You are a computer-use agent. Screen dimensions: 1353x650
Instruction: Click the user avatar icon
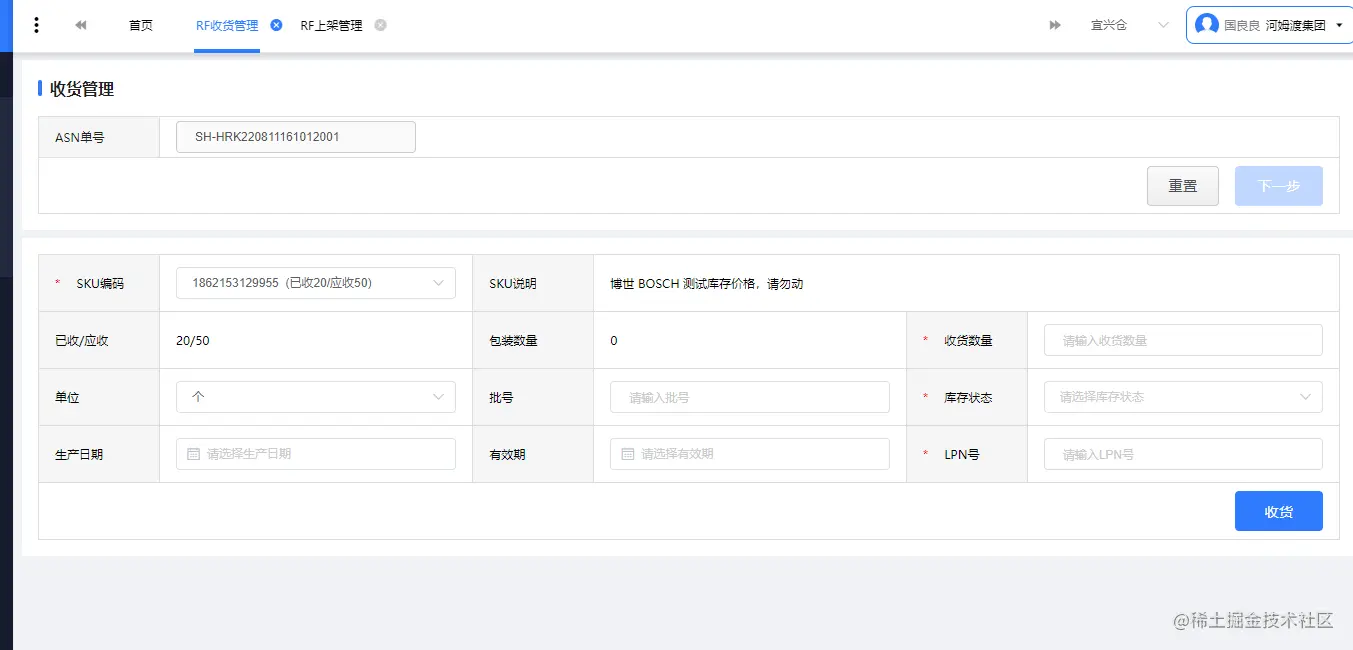pyautogui.click(x=1207, y=25)
